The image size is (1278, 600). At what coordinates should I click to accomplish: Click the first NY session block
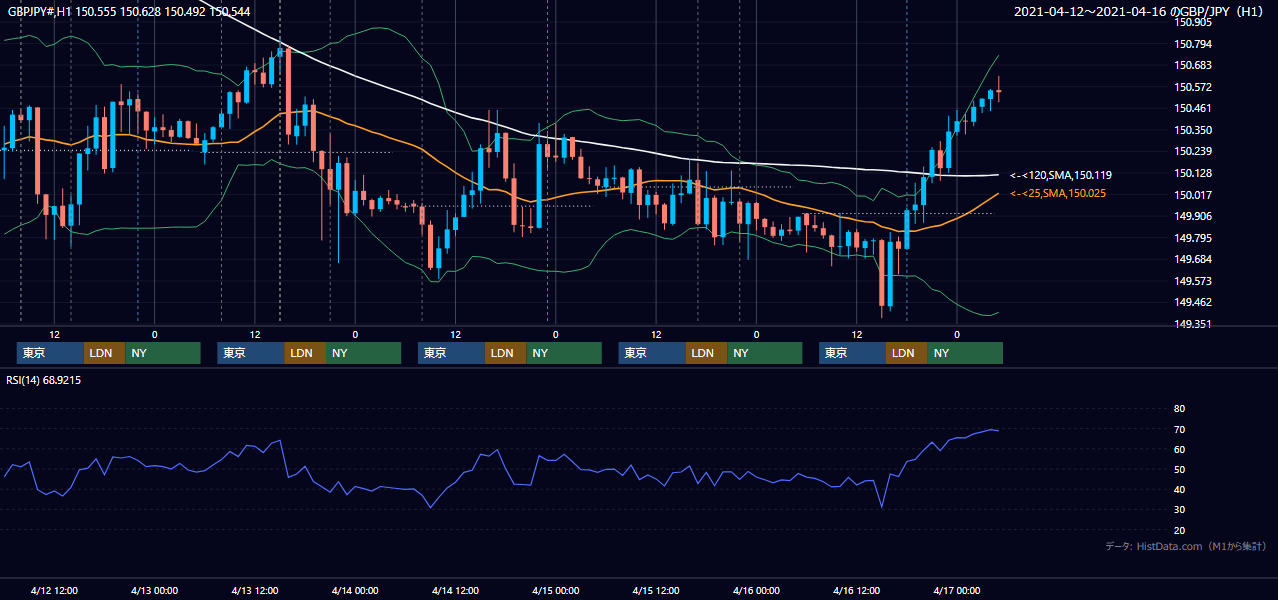point(163,353)
